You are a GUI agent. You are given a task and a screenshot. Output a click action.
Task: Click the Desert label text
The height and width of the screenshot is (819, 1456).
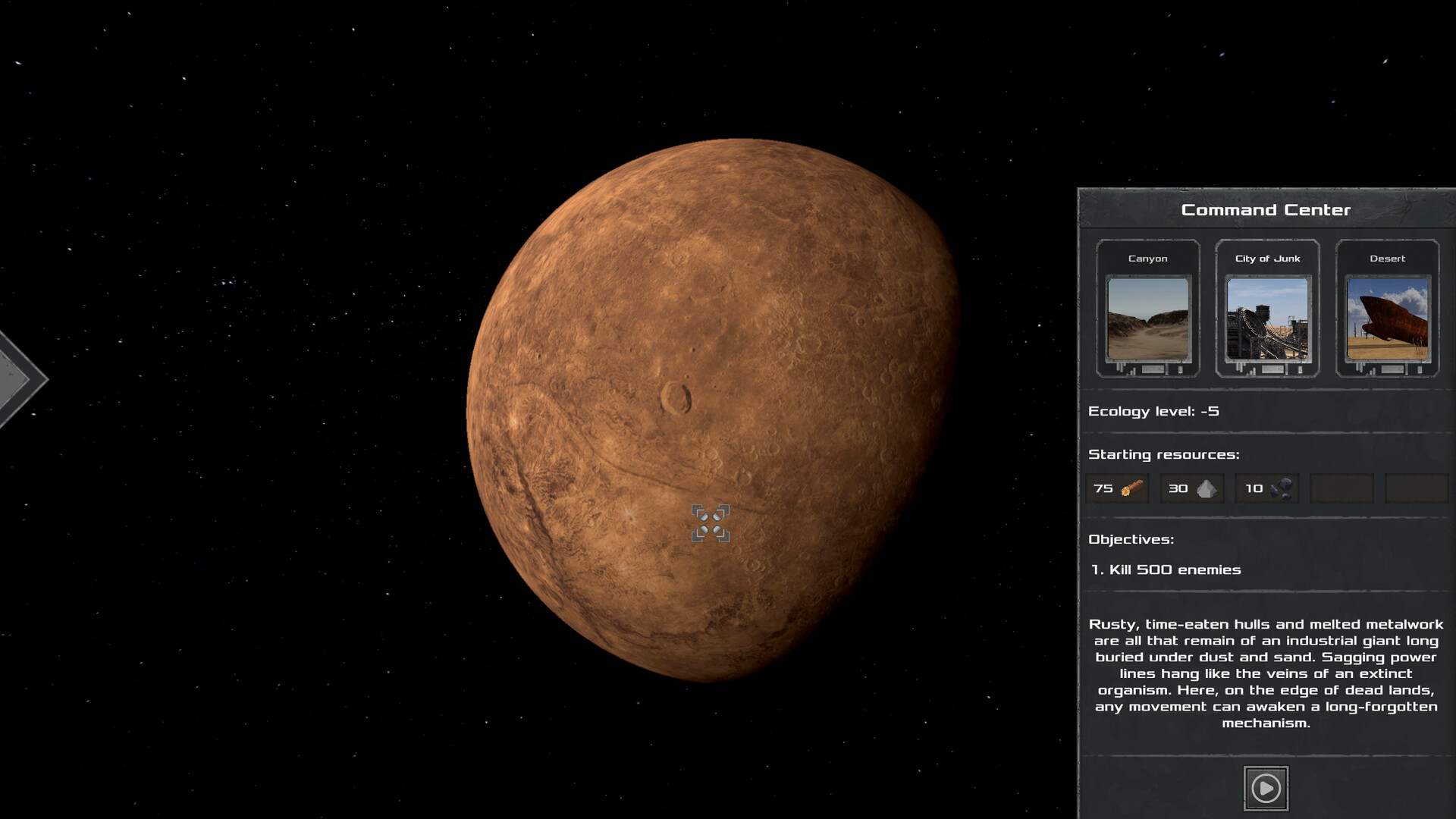(x=1387, y=259)
